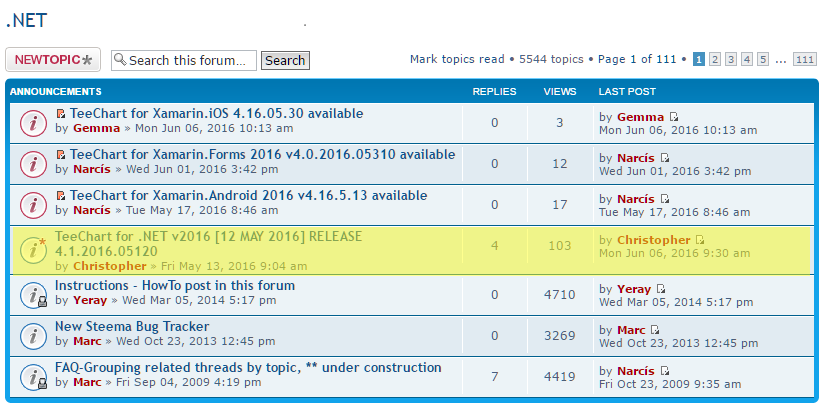Click the announcement icon for New Steema Bug Tracker
Image resolution: width=829 pixels, height=405 pixels.
(33, 336)
